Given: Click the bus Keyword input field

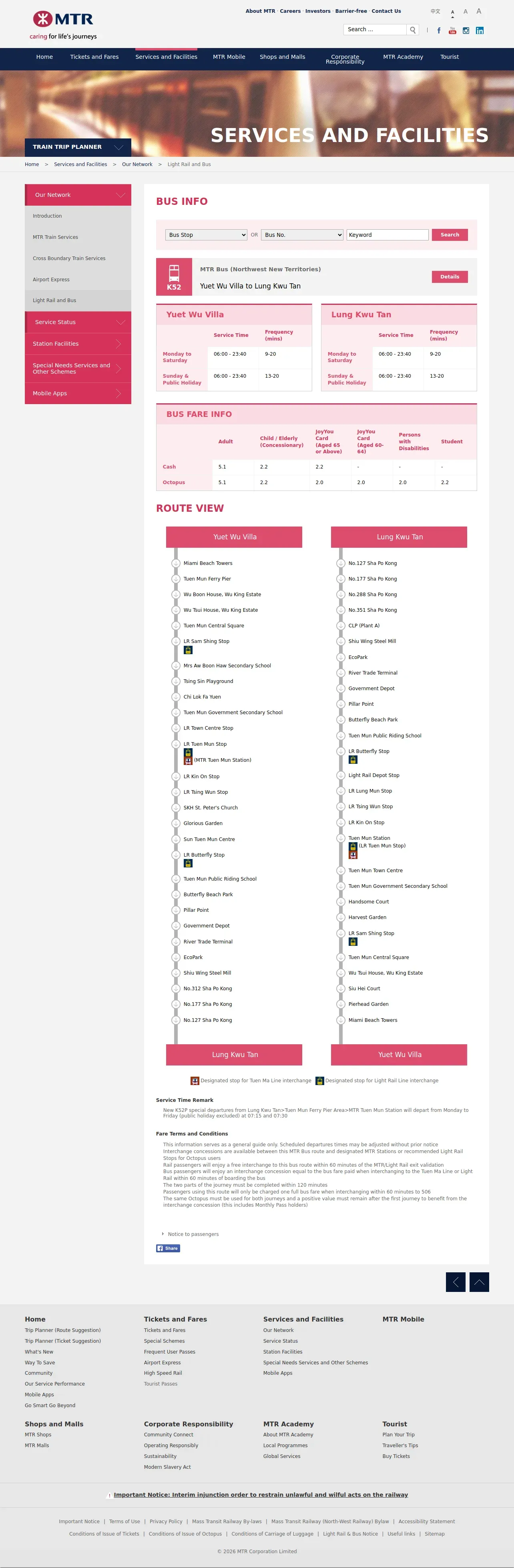Looking at the screenshot, I should [388, 235].
